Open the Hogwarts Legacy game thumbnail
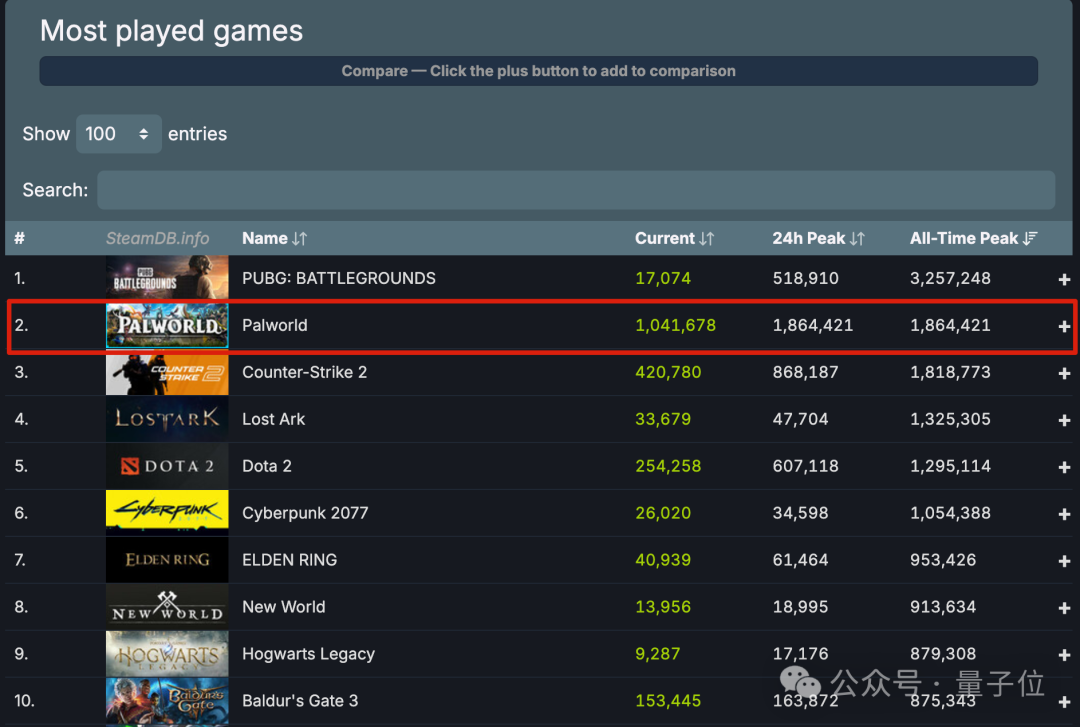The image size is (1080, 727). [167, 653]
